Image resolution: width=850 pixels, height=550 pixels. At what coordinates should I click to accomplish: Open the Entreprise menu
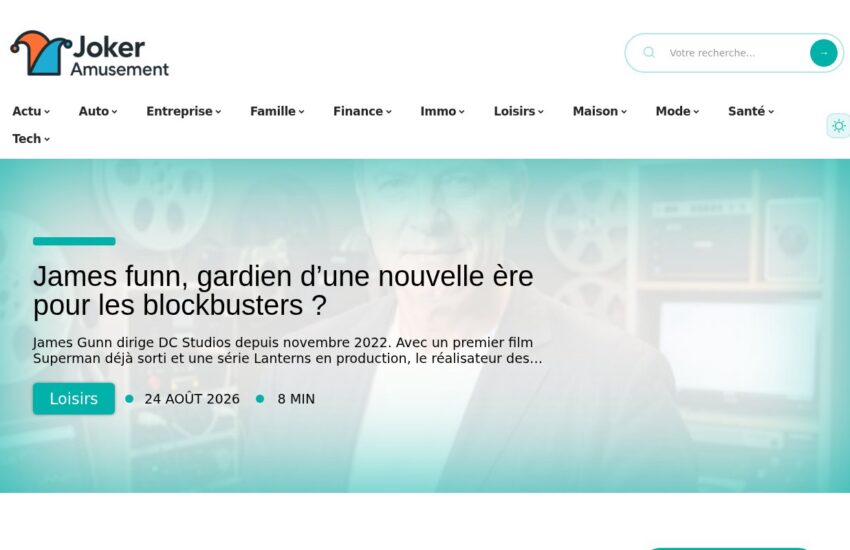[184, 111]
